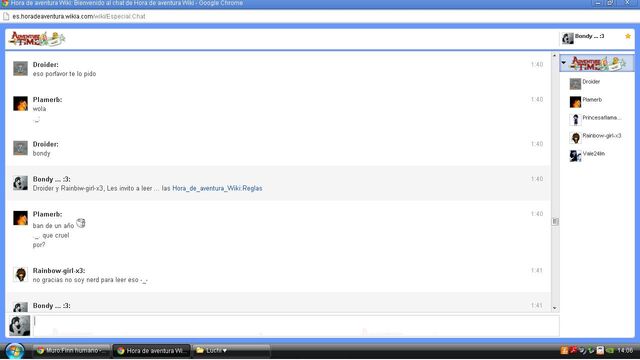
Task: Click Plamerb's avatar beside 'wola' message
Action: [20, 104]
